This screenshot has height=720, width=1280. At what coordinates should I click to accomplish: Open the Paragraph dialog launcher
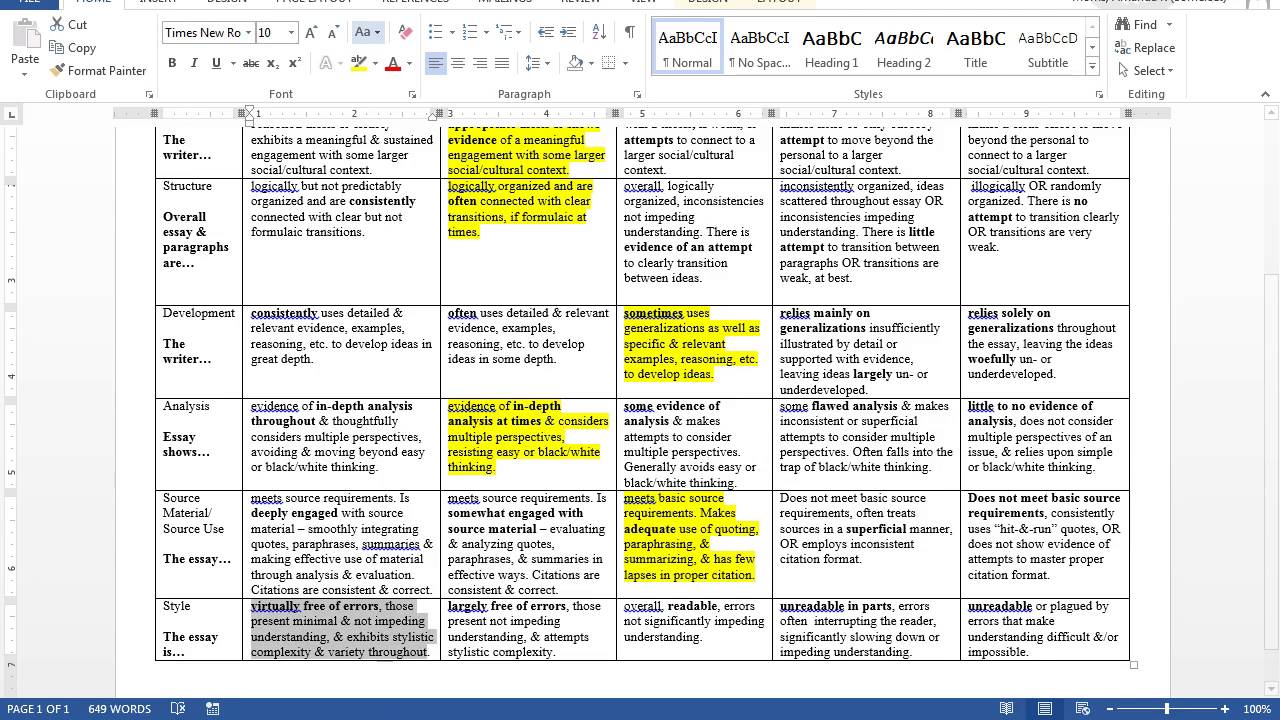(x=637, y=95)
